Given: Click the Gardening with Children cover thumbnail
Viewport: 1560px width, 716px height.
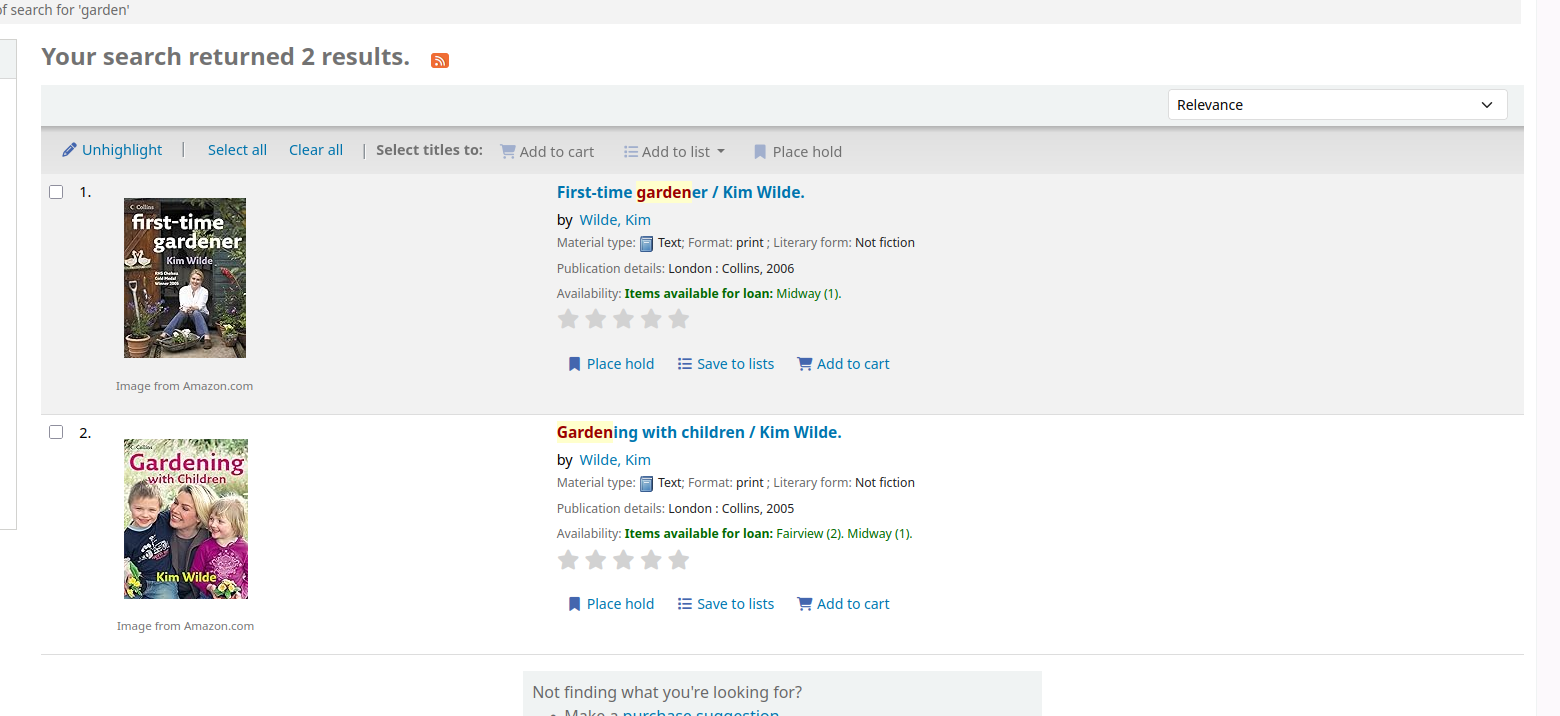Looking at the screenshot, I should 186,519.
